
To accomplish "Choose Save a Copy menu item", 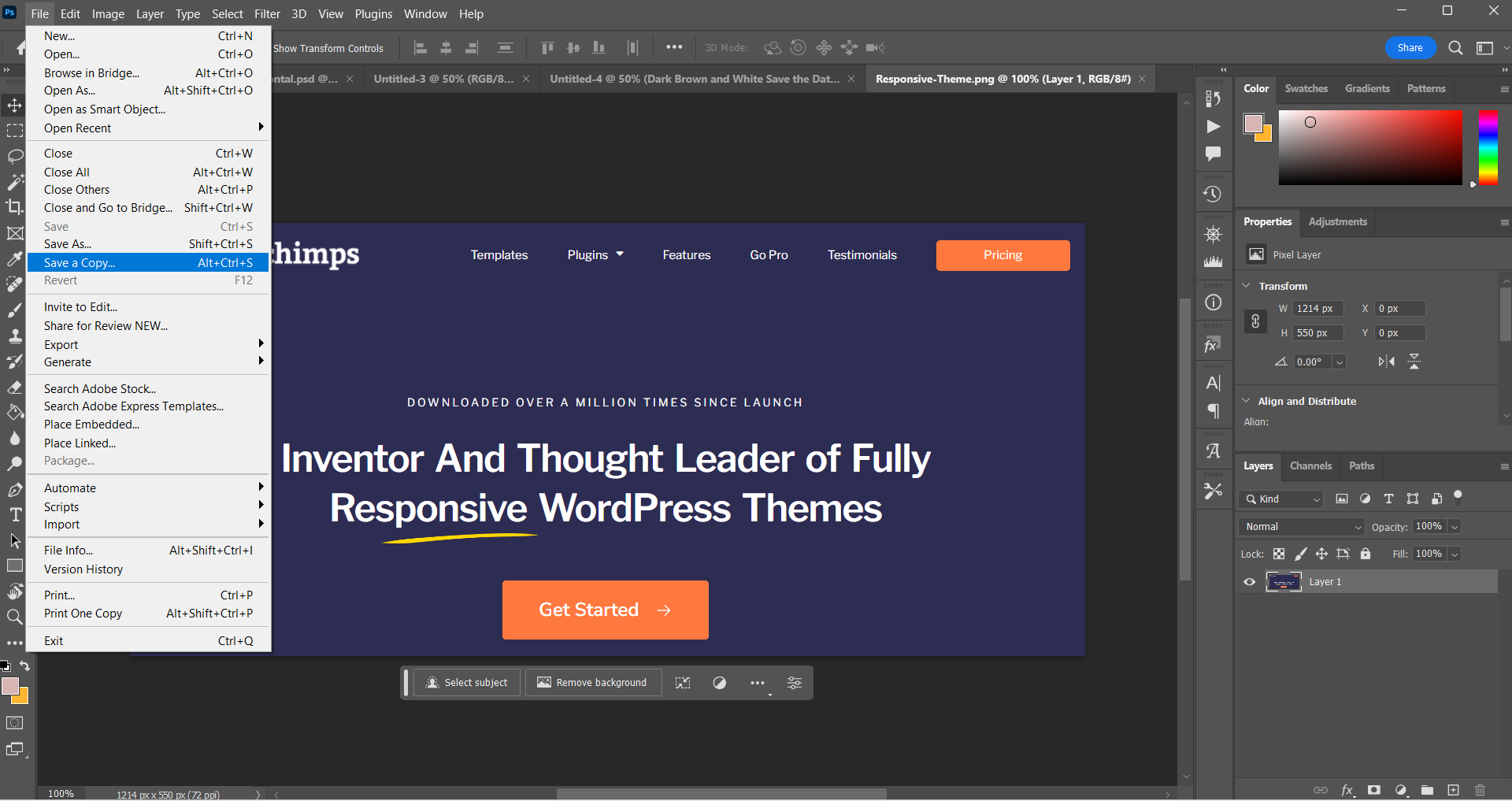I will tap(148, 262).
